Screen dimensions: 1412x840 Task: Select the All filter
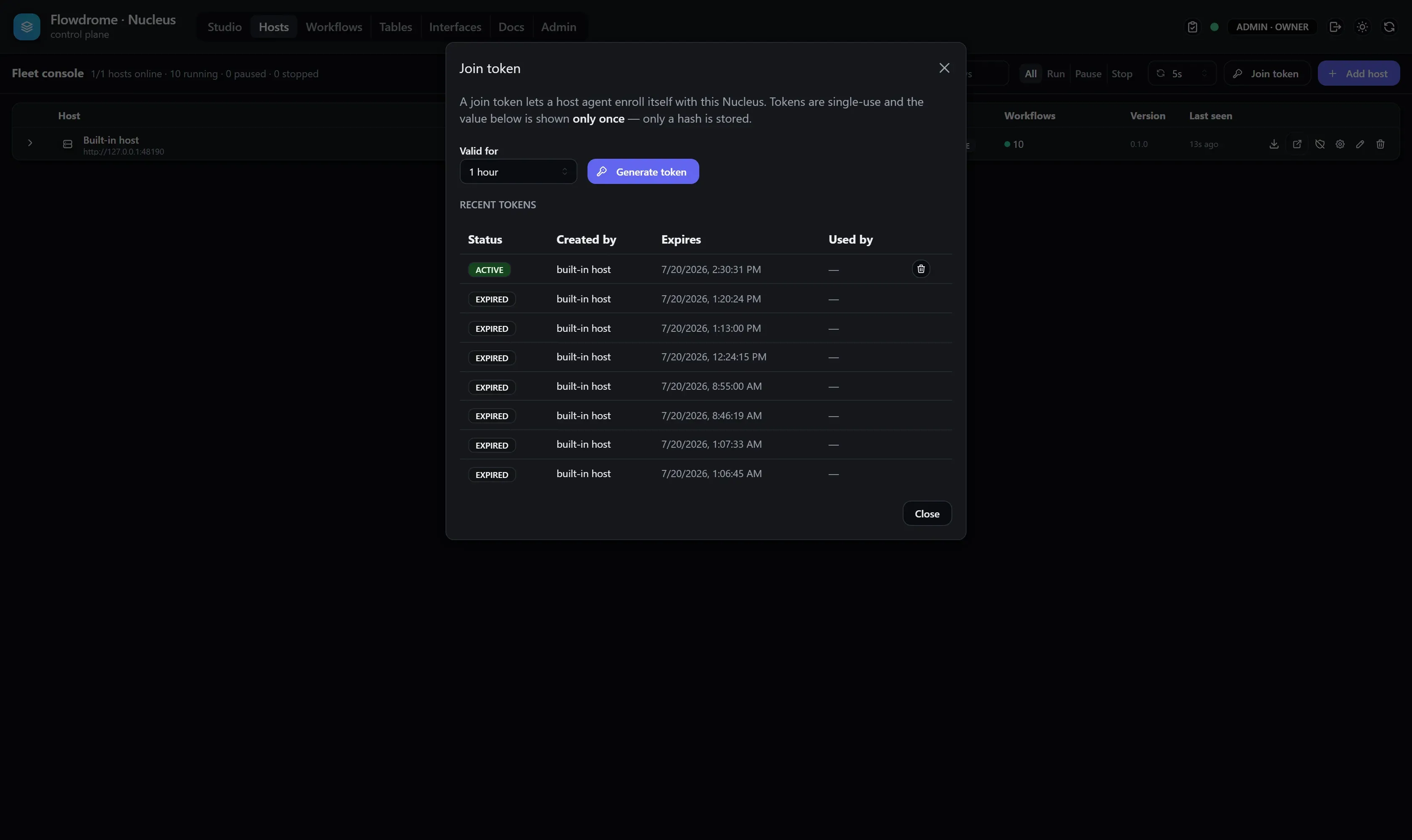1031,73
